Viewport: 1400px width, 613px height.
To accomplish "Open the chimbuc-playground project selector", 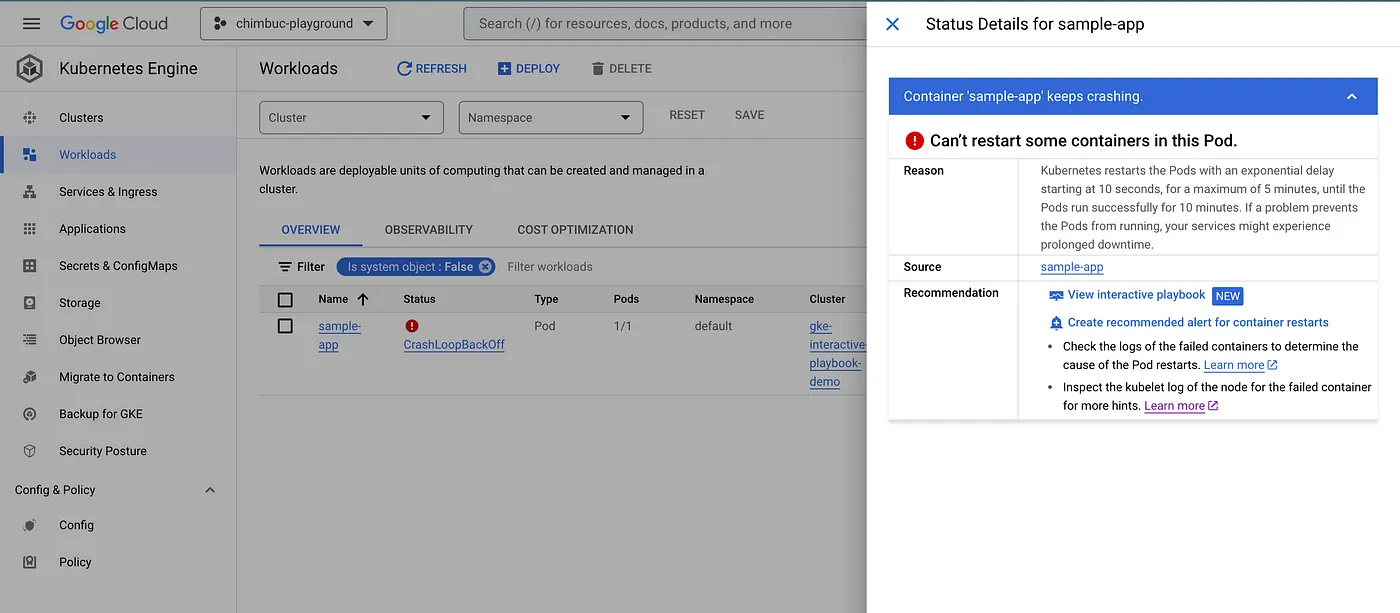I will point(293,24).
